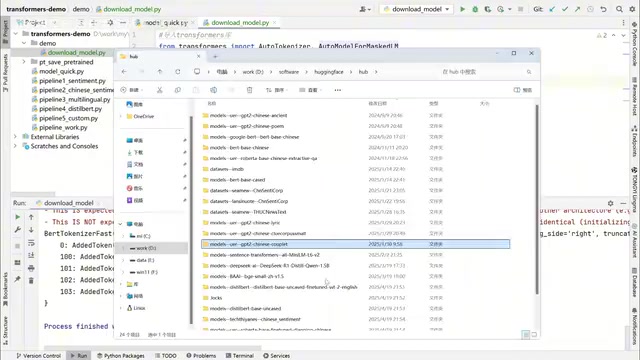The height and width of the screenshot is (360, 640).
Task: Click the undo rollback icon in toolbar
Action: point(603,9)
